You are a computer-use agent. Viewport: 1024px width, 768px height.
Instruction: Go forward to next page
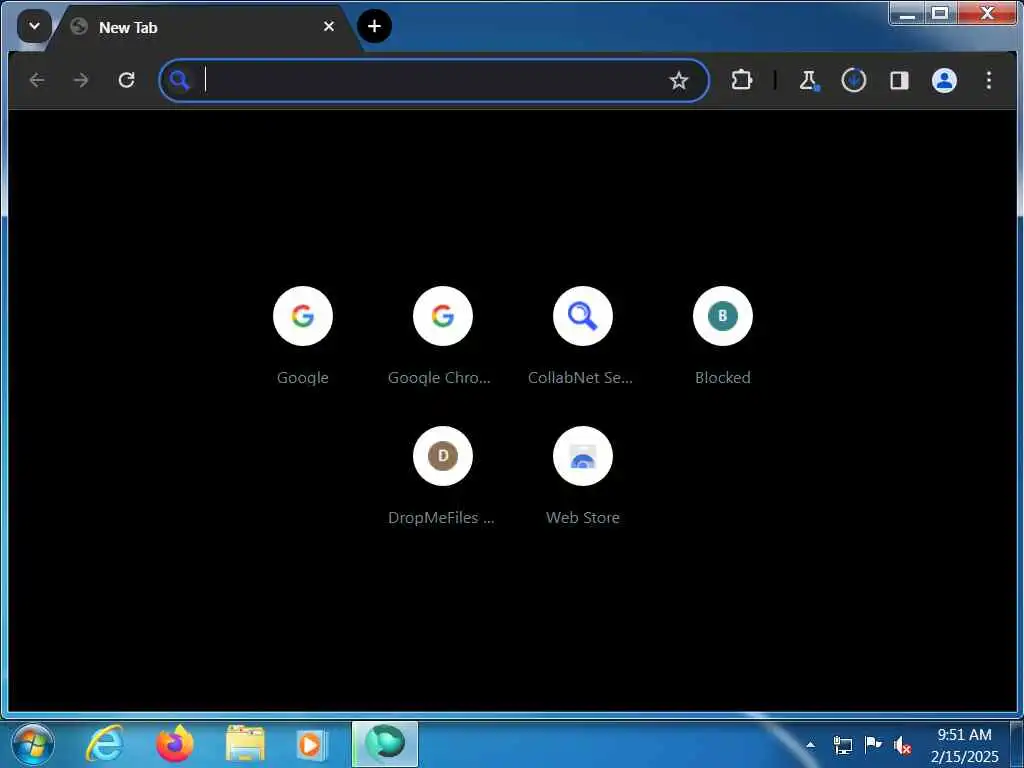(x=81, y=80)
